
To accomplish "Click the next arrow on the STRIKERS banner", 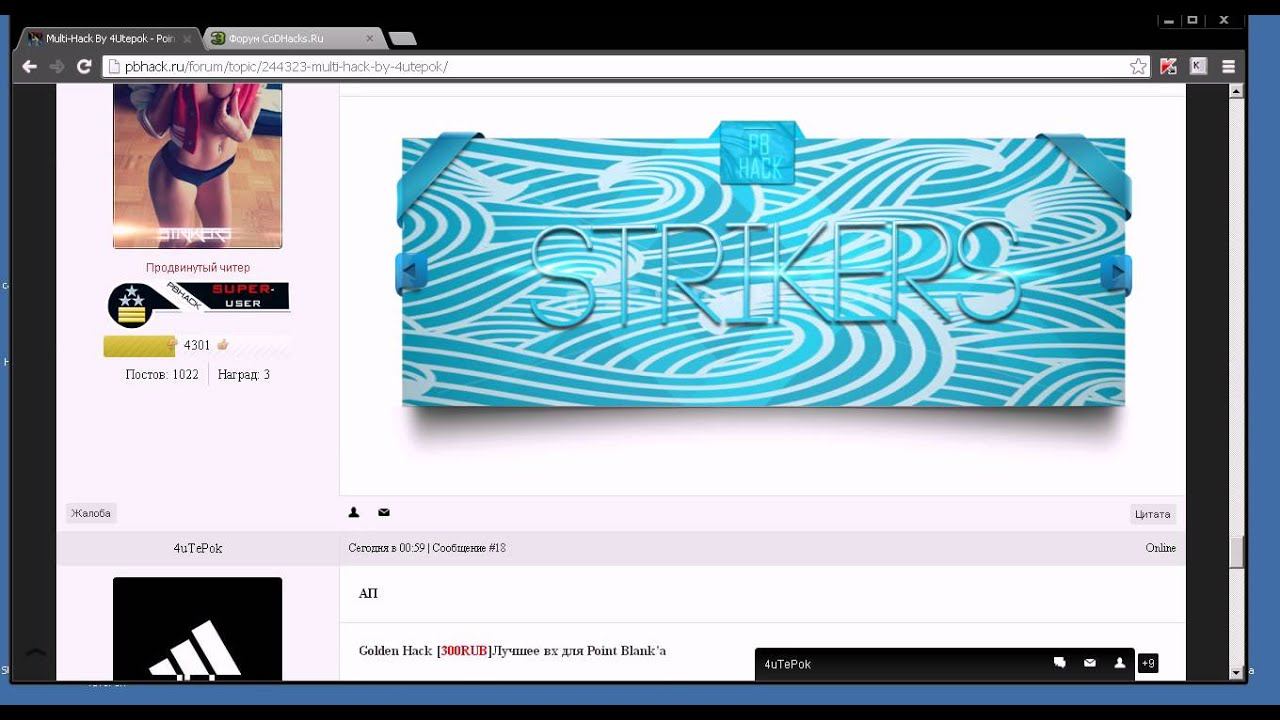I will pos(1116,272).
